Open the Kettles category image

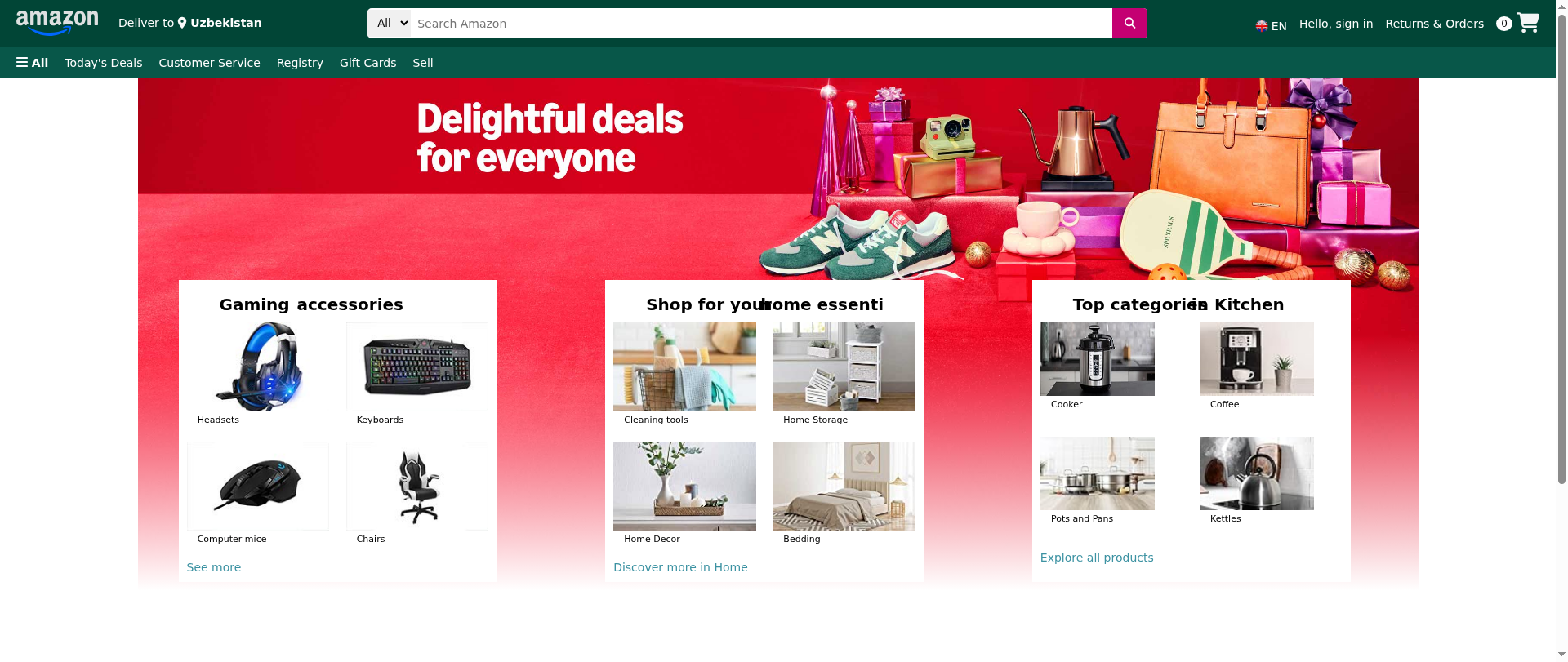1257,473
